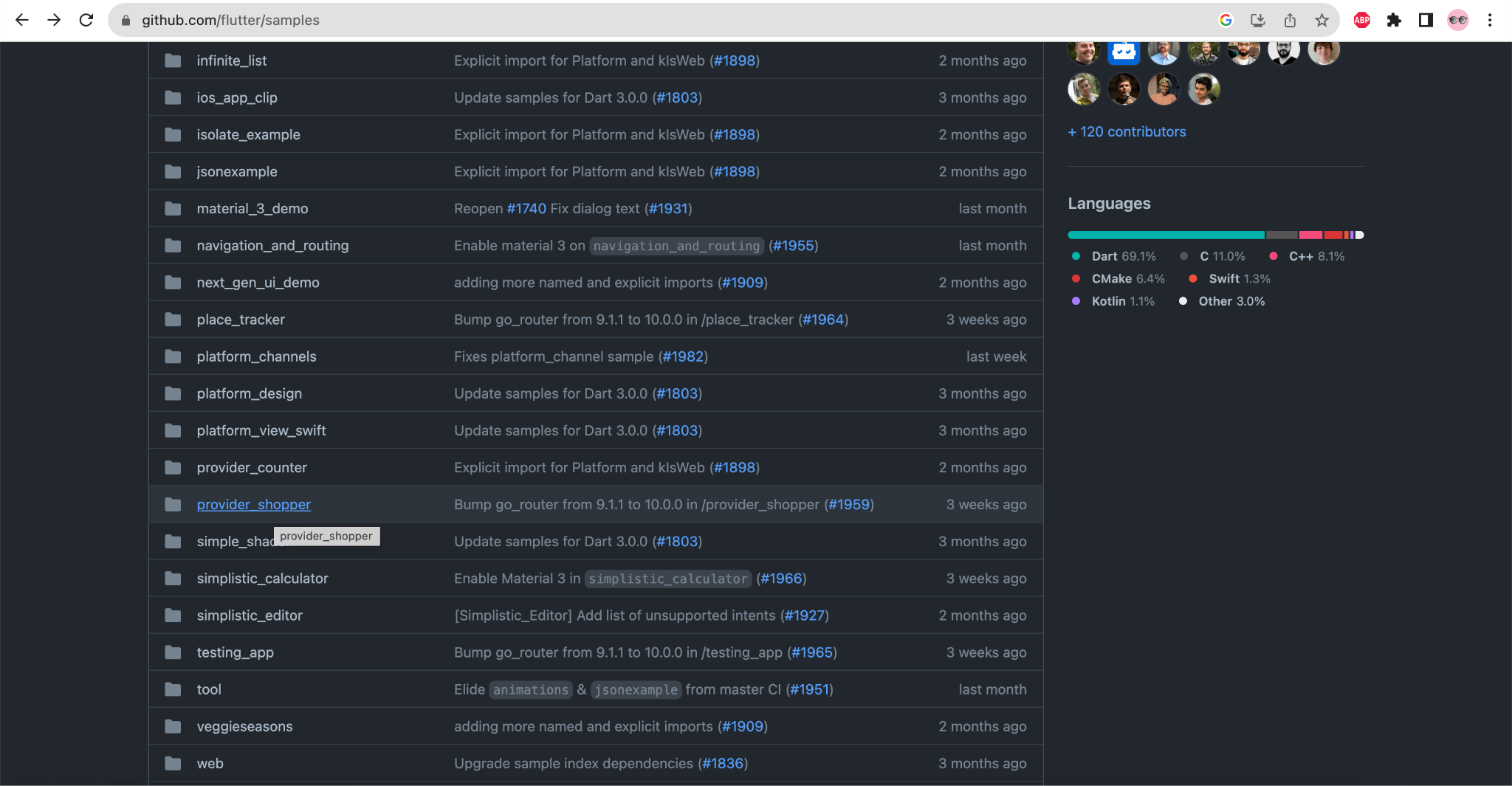Viewport: 1512px width, 786px height.
Task: Open the Chrome profile avatar
Action: (x=1458, y=20)
